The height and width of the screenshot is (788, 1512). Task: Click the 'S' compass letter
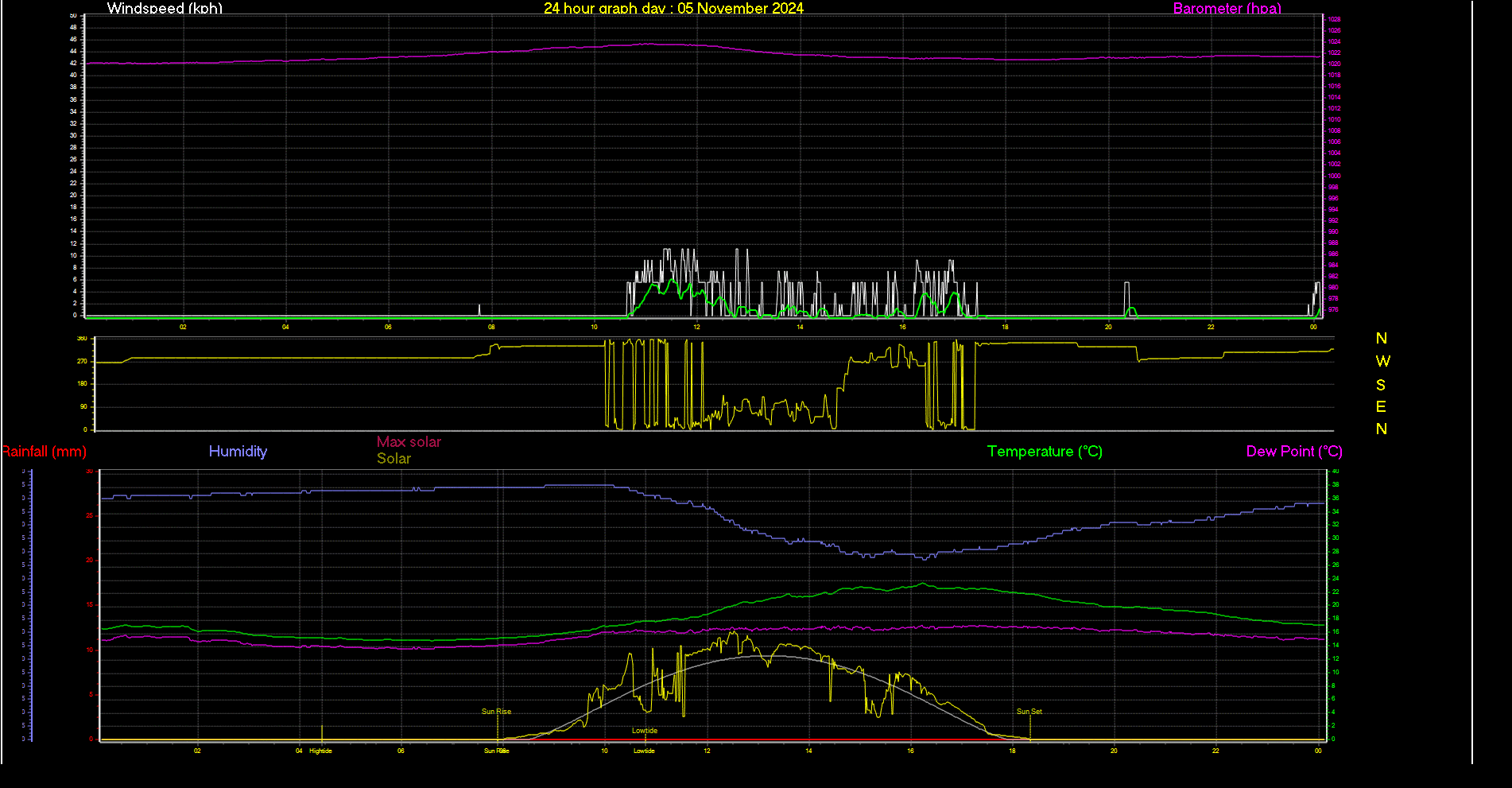click(x=1381, y=386)
